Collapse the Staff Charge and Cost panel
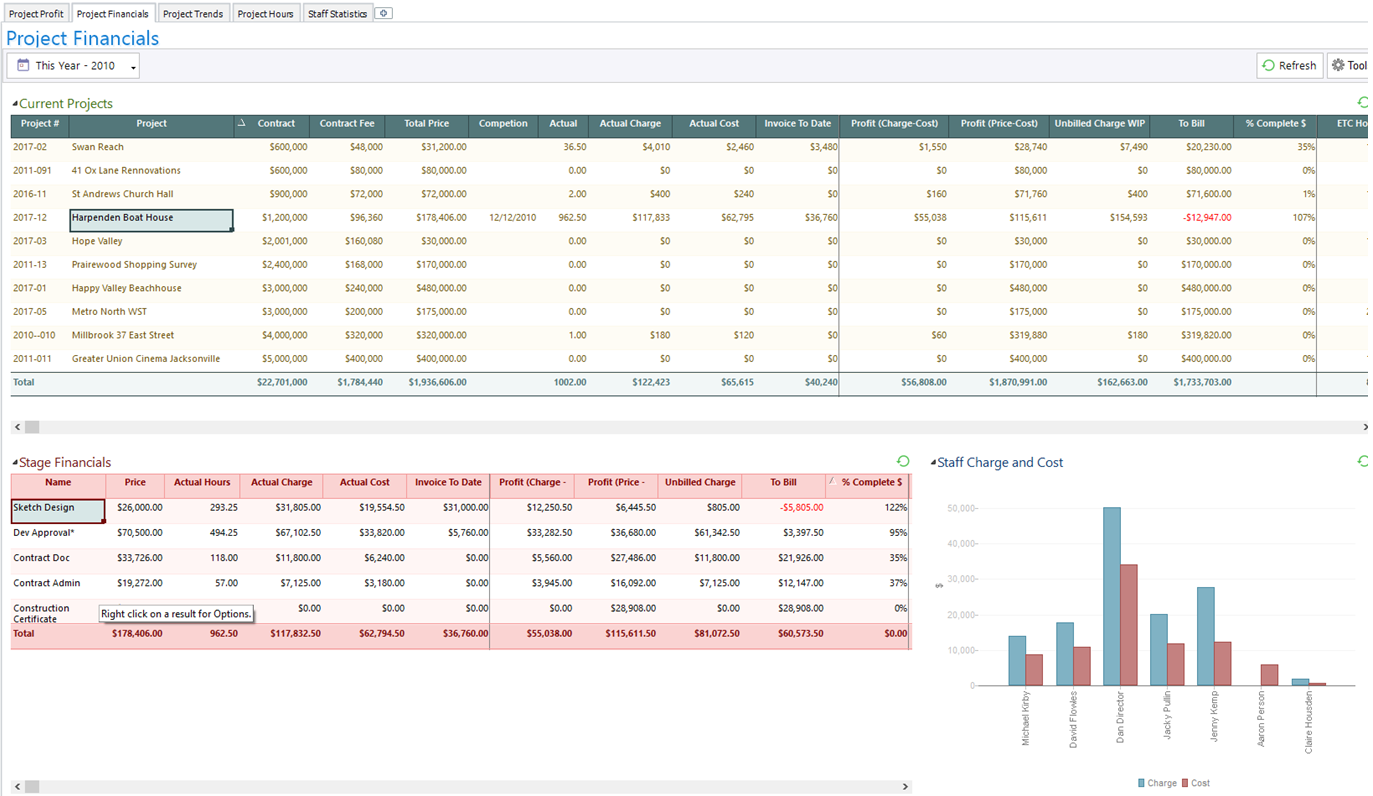The width and height of the screenshot is (1373, 796). tap(932, 462)
